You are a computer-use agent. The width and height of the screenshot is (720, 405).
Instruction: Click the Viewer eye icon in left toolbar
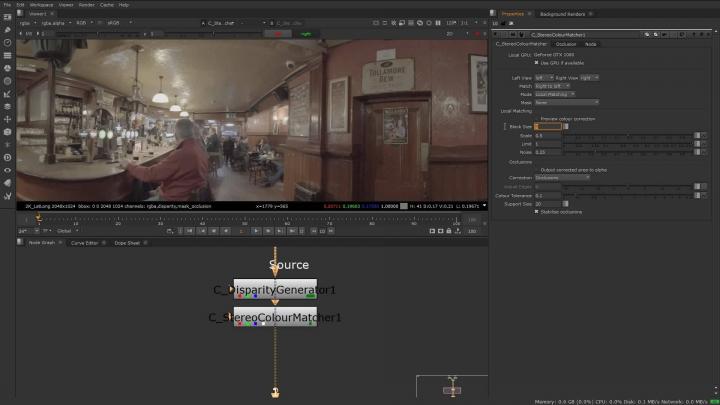[8, 170]
